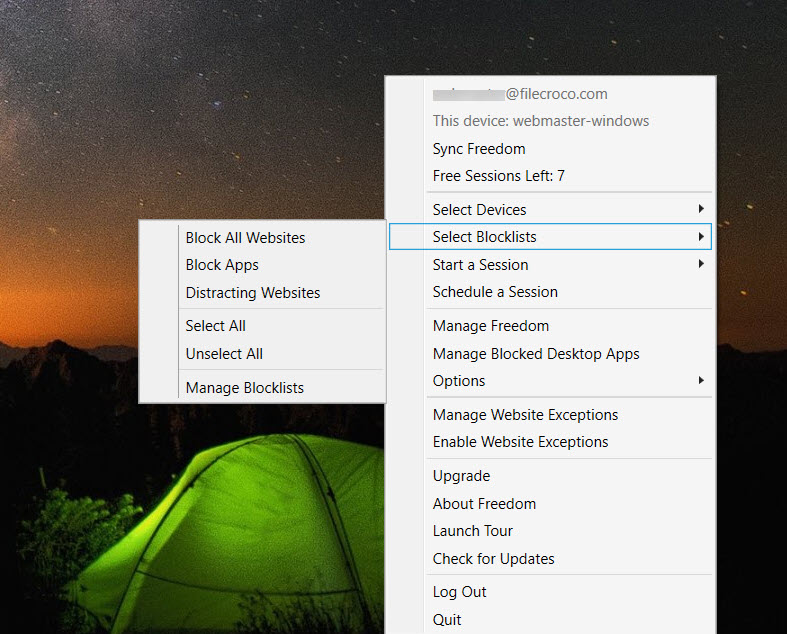
Task: Open Manage Blocked Desktop Apps
Action: [550, 354]
